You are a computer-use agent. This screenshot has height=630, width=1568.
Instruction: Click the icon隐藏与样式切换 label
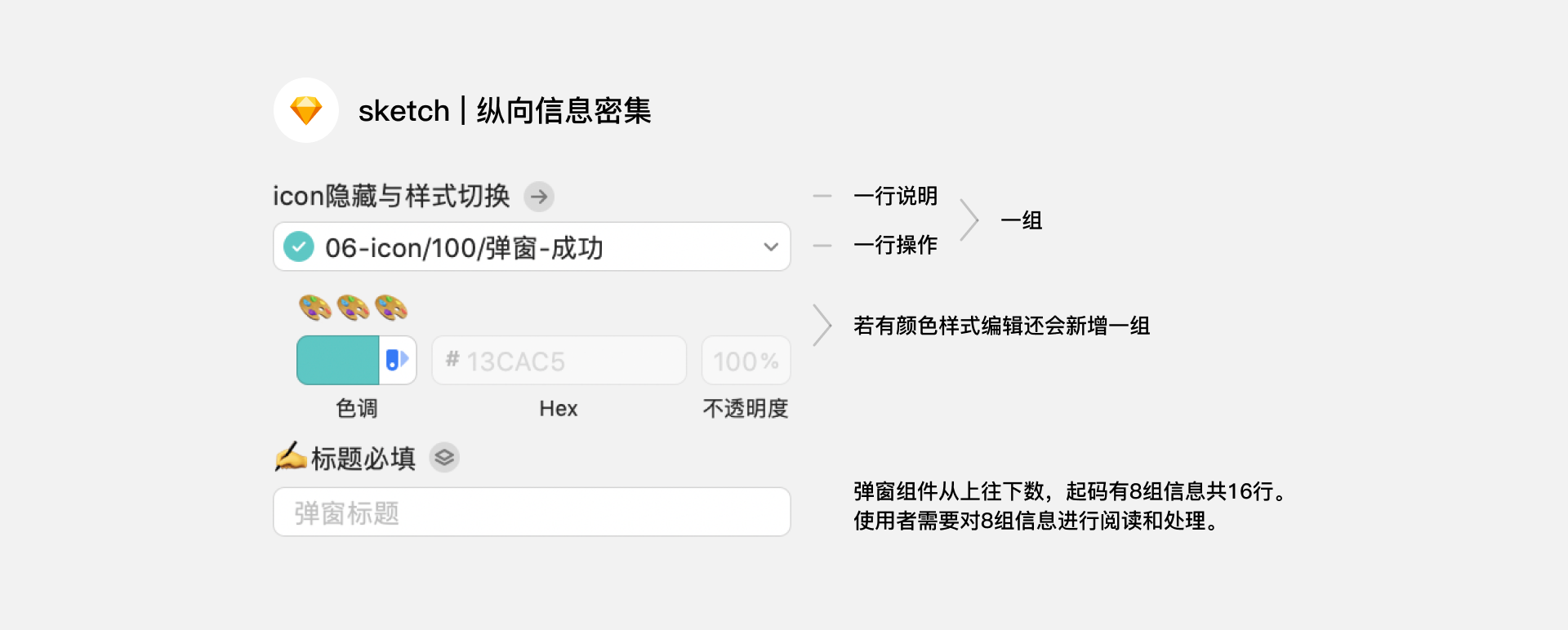[391, 197]
